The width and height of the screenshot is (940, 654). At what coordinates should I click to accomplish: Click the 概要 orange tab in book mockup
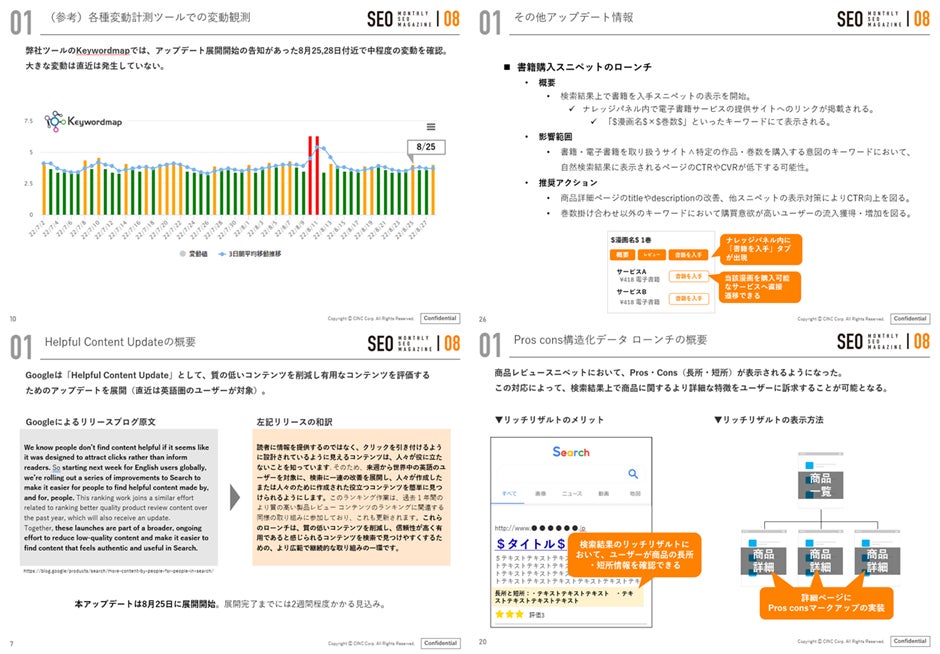pos(623,255)
